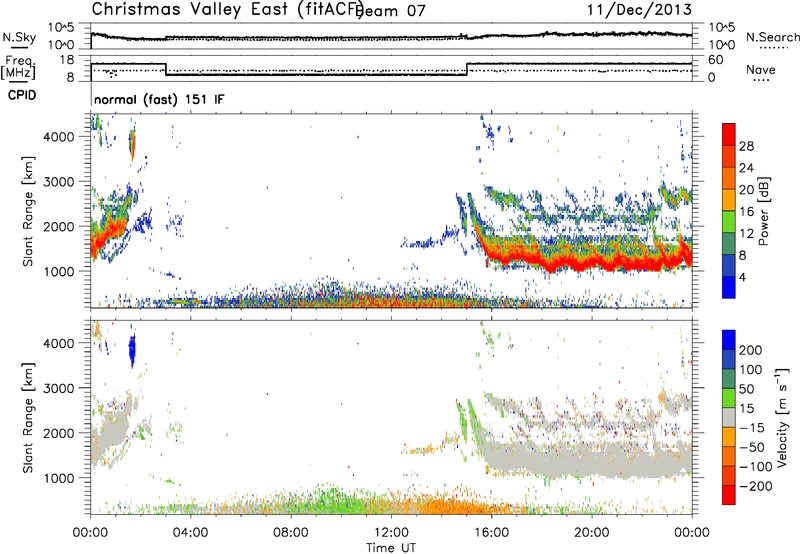Viewport: 800px width, 554px height.
Task: Click the '12:00' time axis label
Action: tap(391, 533)
